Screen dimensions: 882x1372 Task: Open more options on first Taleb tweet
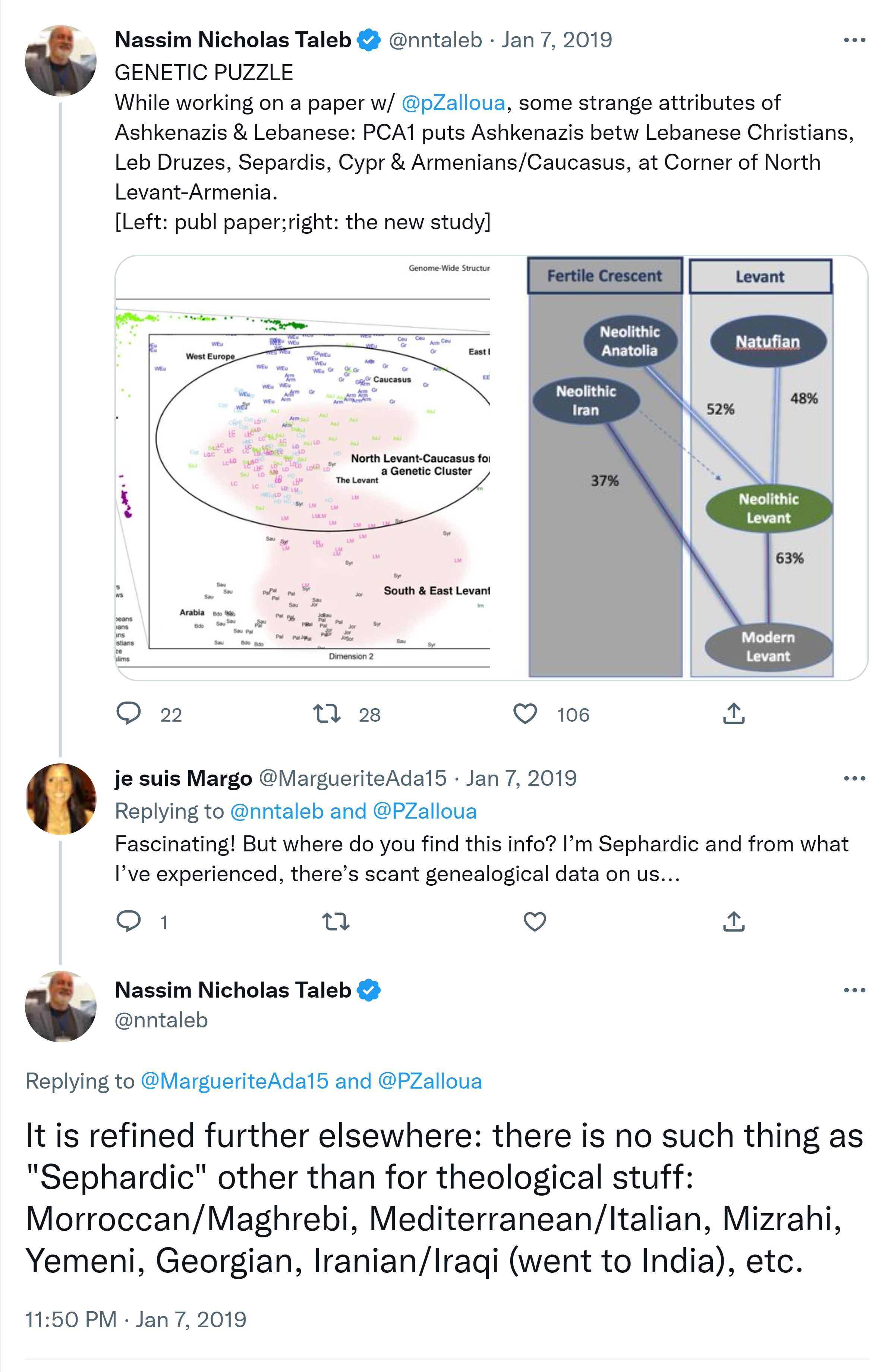(854, 40)
